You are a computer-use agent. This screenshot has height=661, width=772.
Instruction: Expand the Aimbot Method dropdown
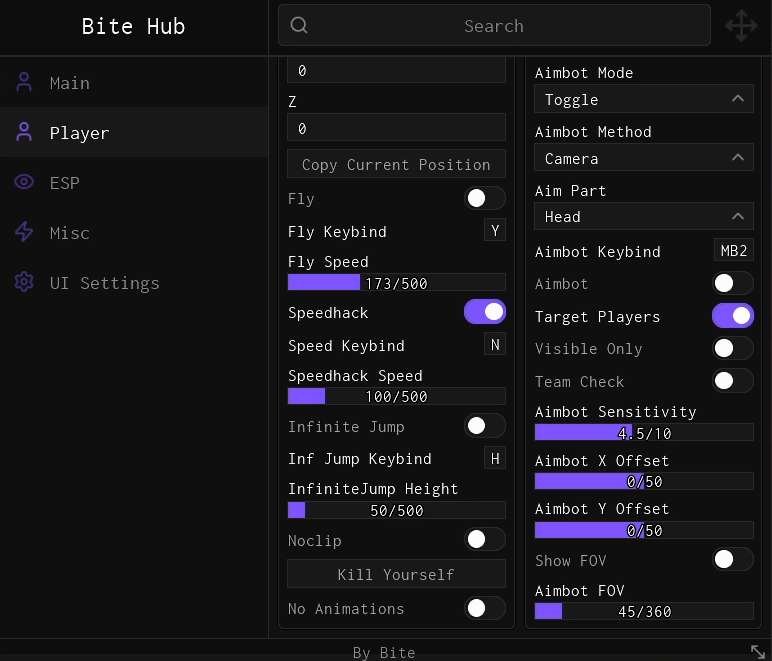643,158
